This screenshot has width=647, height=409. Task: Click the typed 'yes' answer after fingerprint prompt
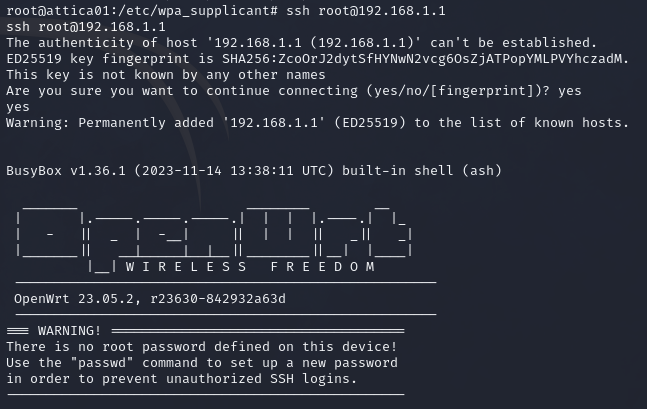click(569, 91)
